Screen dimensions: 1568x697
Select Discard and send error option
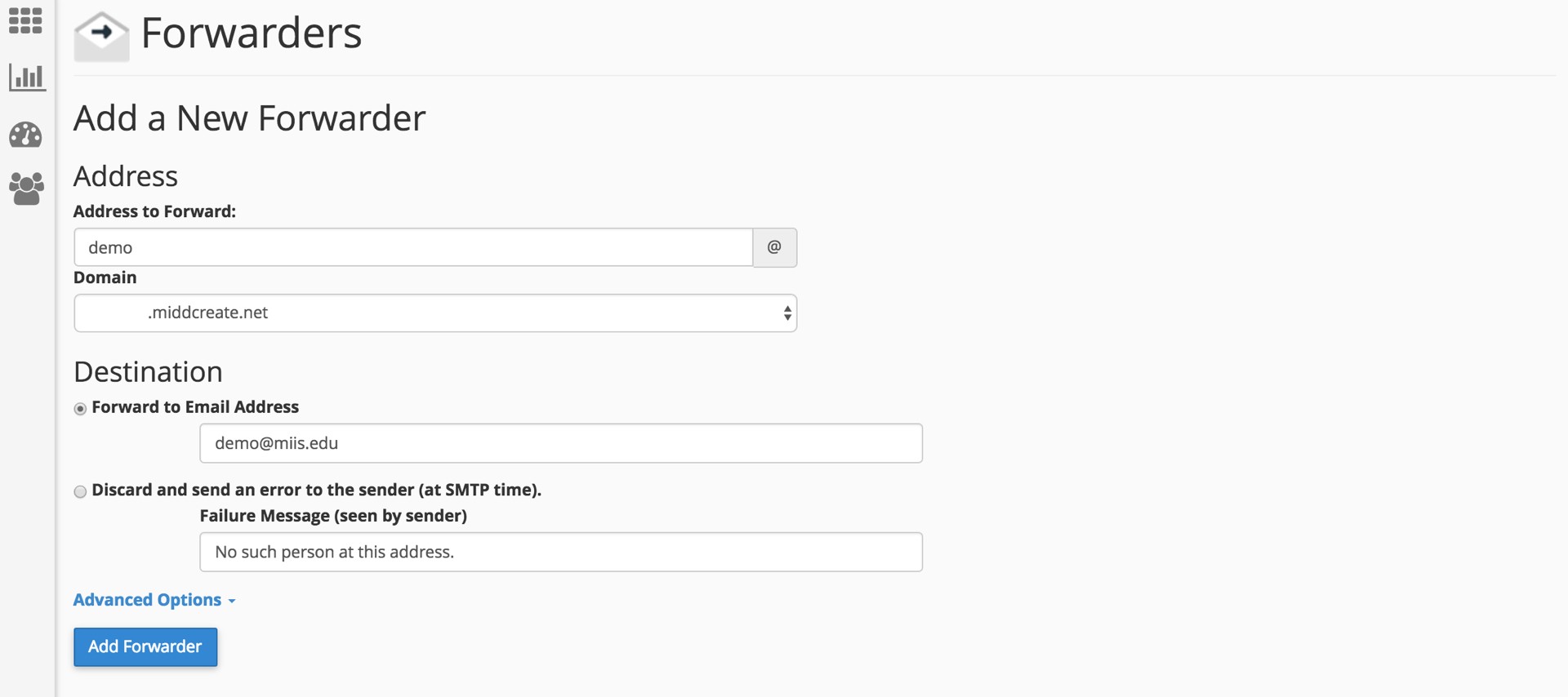tap(80, 491)
